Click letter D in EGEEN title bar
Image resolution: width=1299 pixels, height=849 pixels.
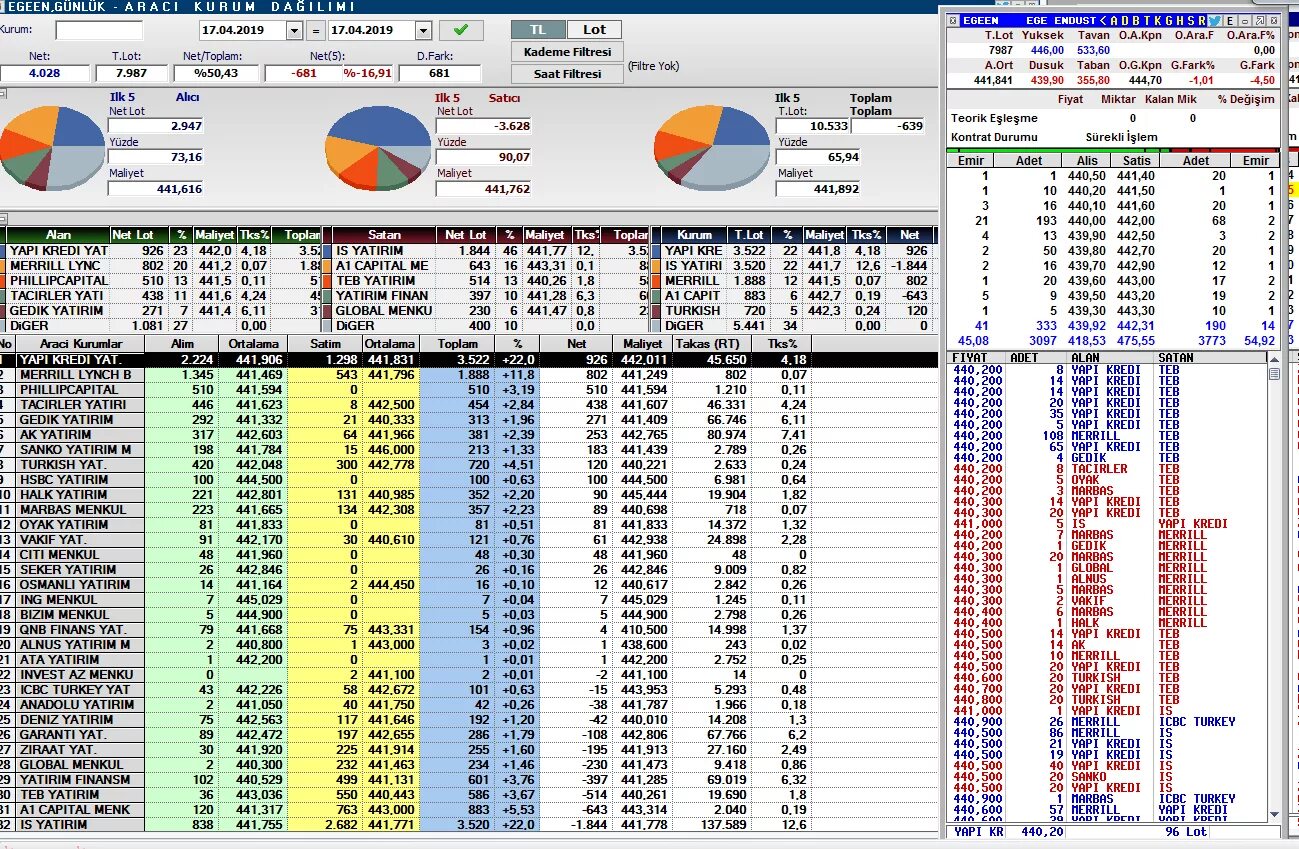click(x=1125, y=20)
